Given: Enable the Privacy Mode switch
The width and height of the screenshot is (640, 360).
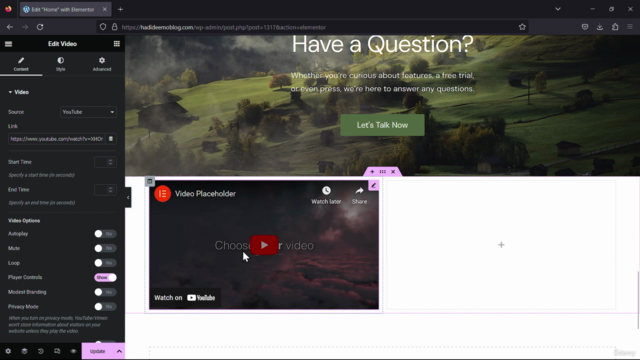Looking at the screenshot, I should tap(105, 307).
